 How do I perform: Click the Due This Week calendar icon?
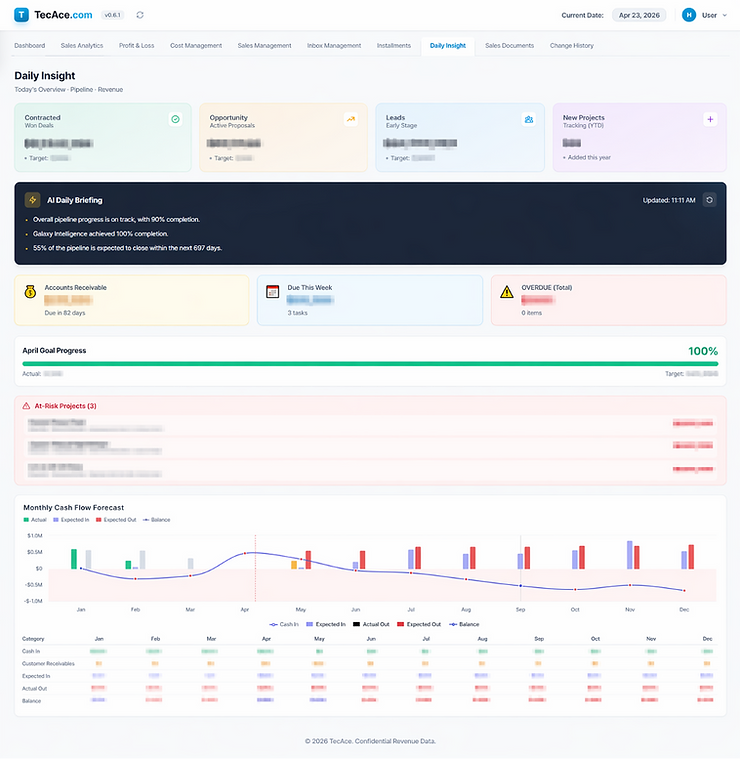pos(272,291)
